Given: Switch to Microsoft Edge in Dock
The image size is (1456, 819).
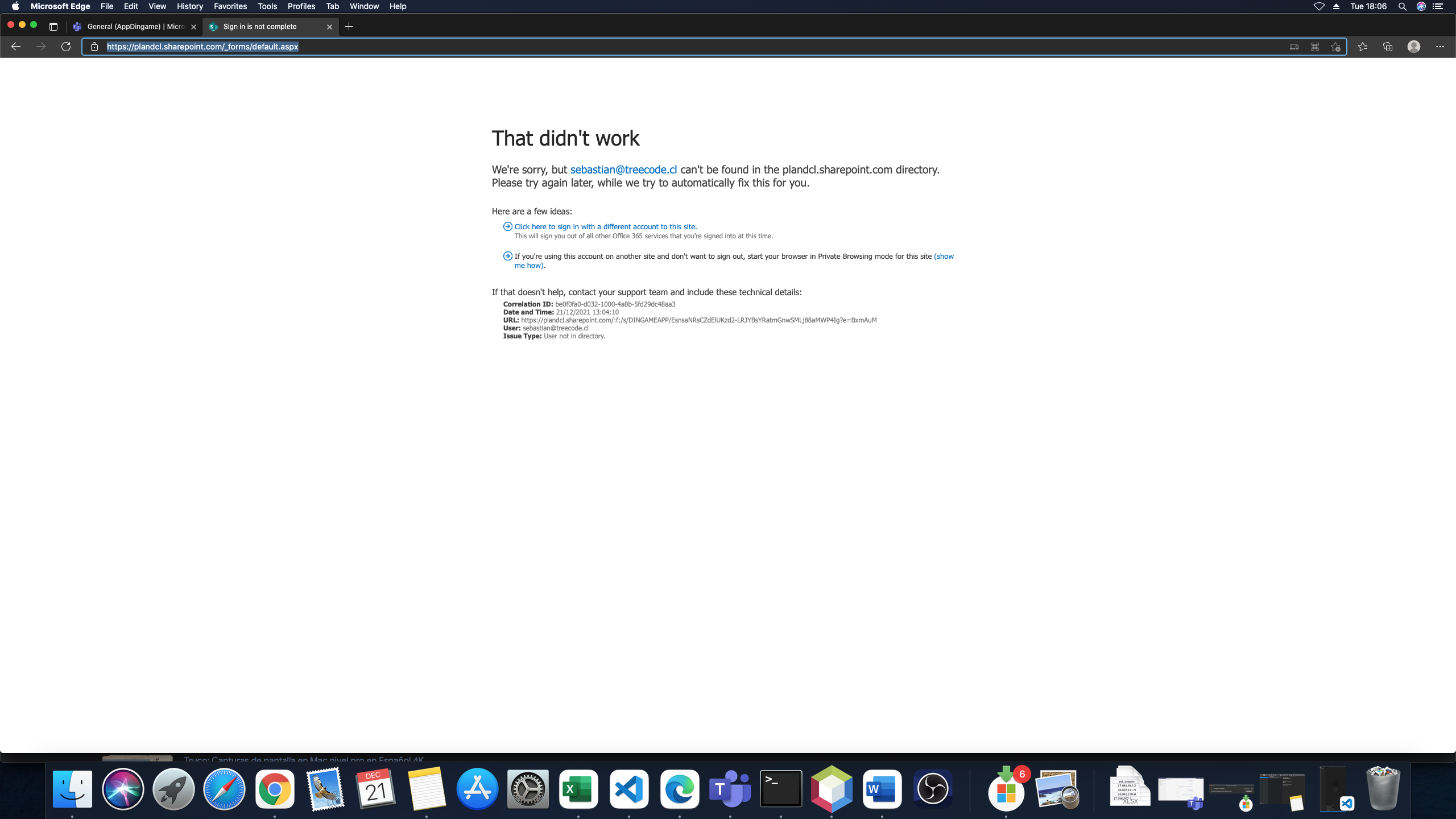Looking at the screenshot, I should (680, 789).
